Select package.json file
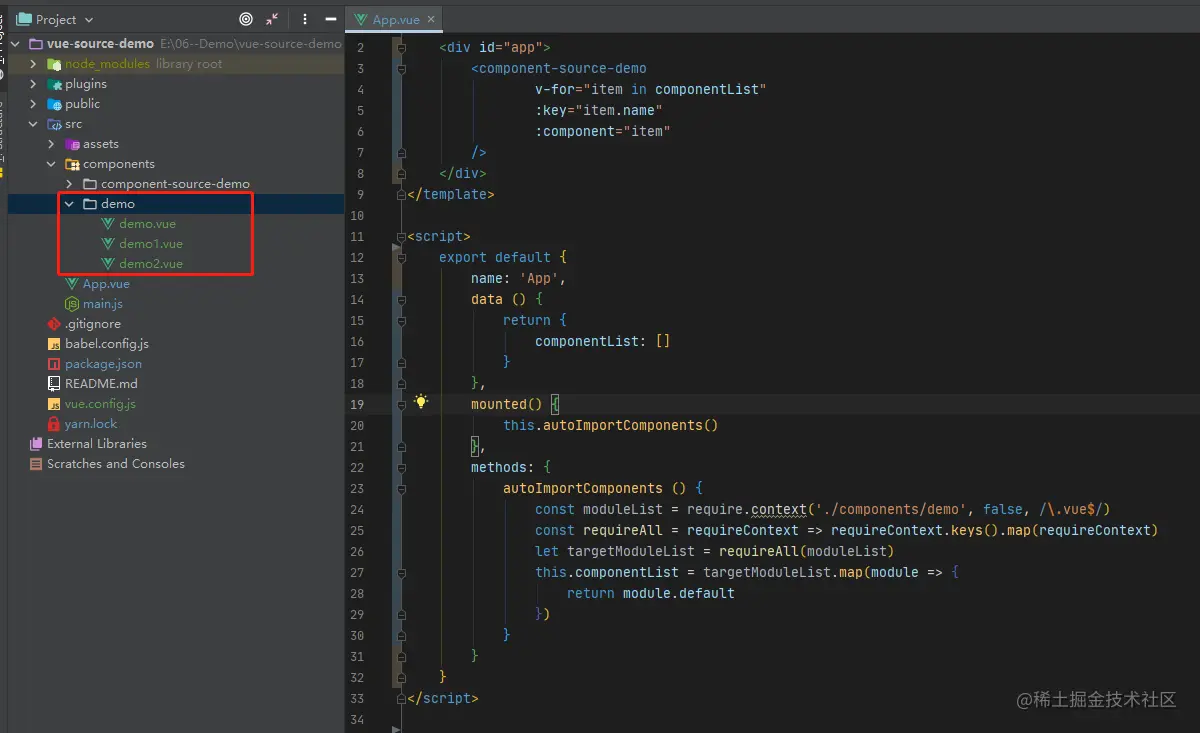Screen dimensions: 1200x733 [x=103, y=364]
